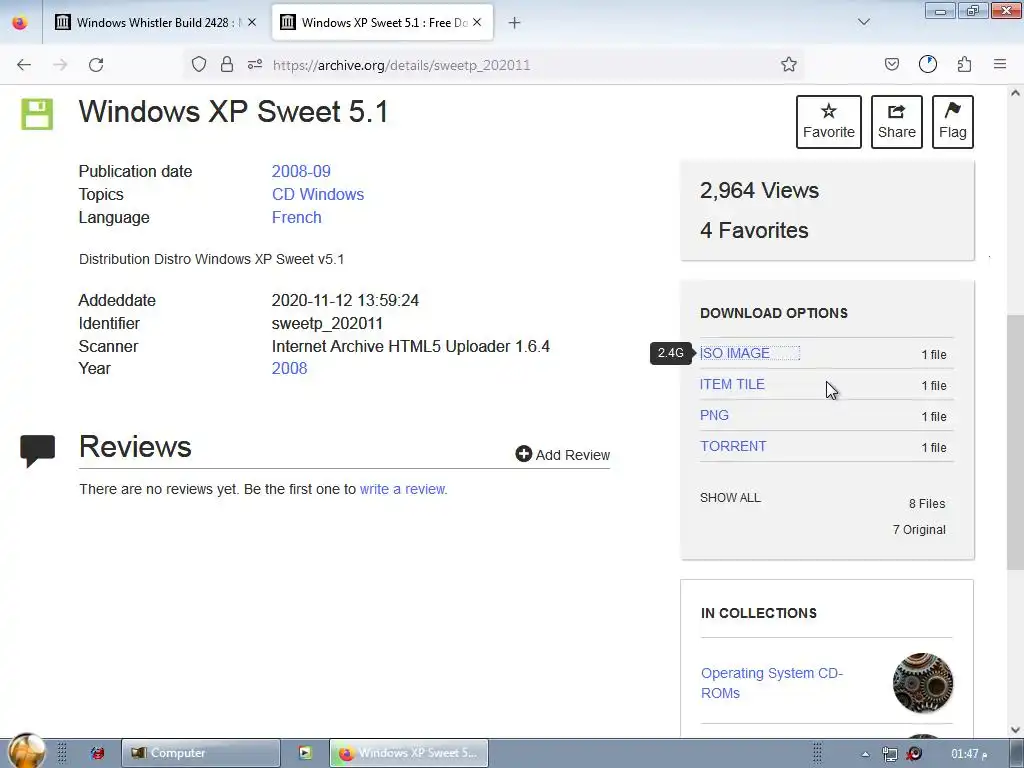
Task: Open site permissions icon in address bar
Action: [x=255, y=64]
